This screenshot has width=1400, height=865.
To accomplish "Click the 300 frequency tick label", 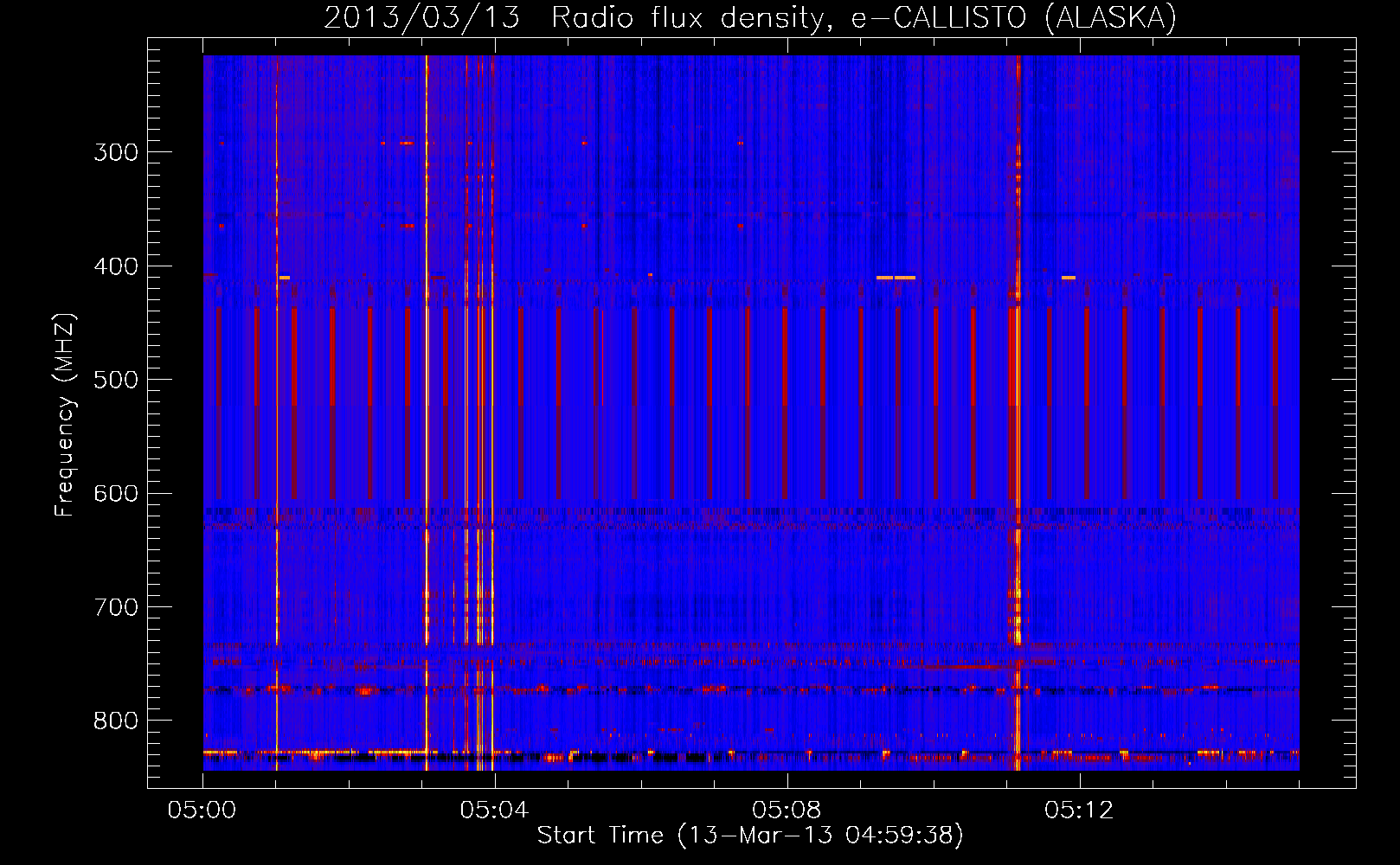I will point(116,152).
